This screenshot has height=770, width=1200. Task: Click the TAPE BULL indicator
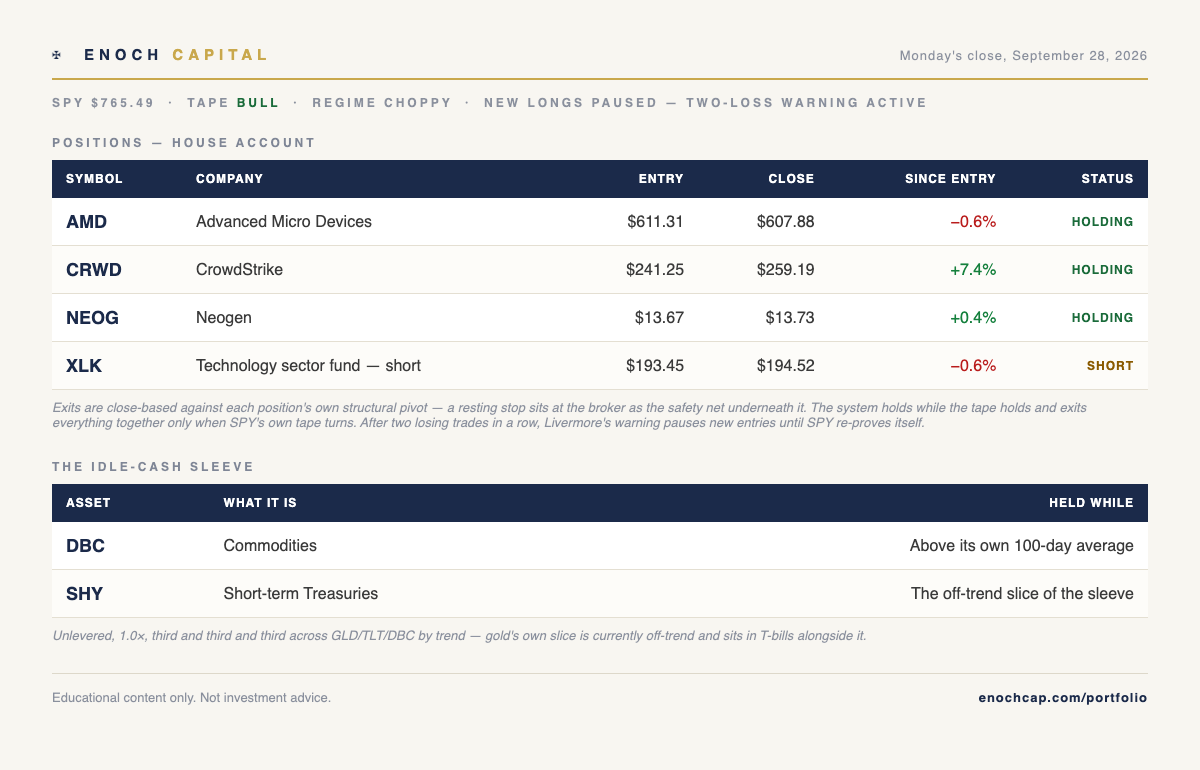coord(233,102)
